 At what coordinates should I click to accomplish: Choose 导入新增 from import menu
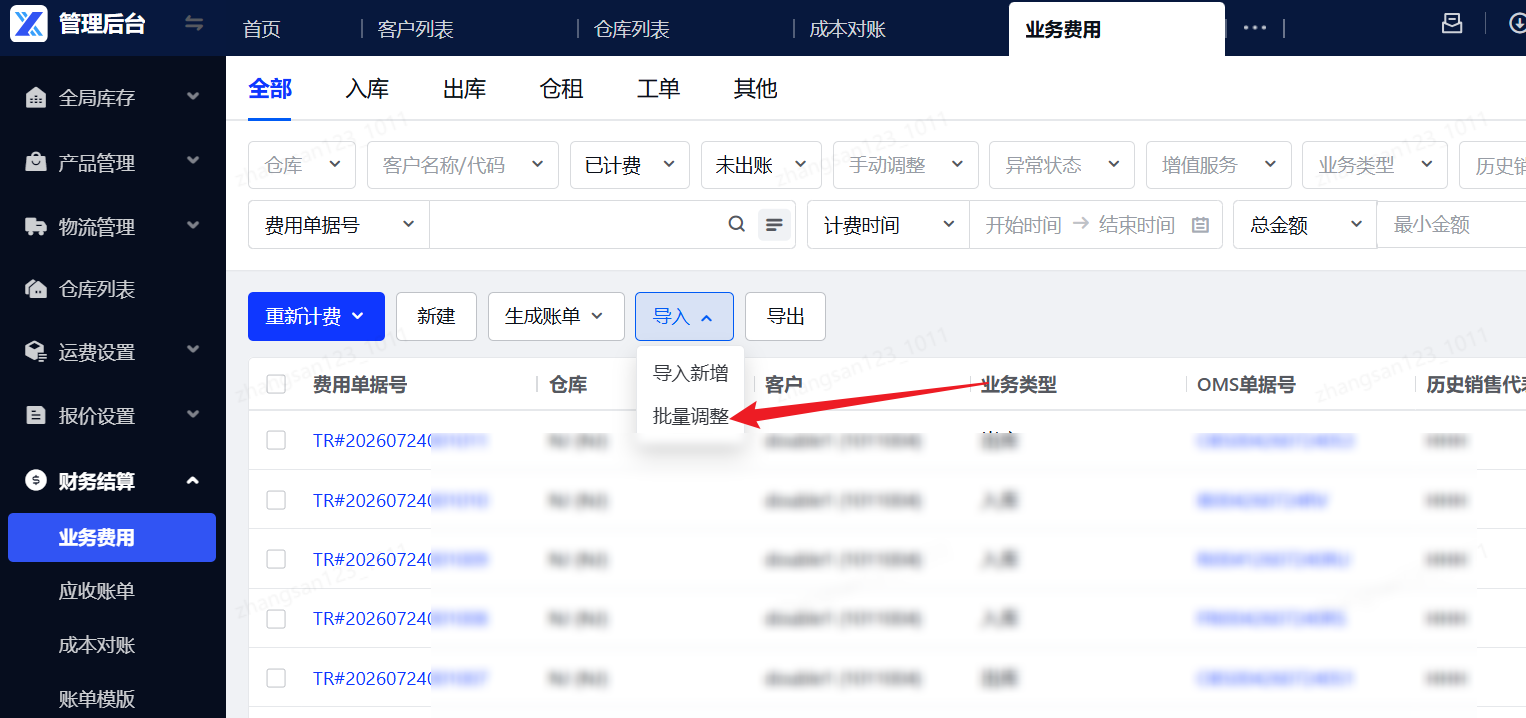691,373
